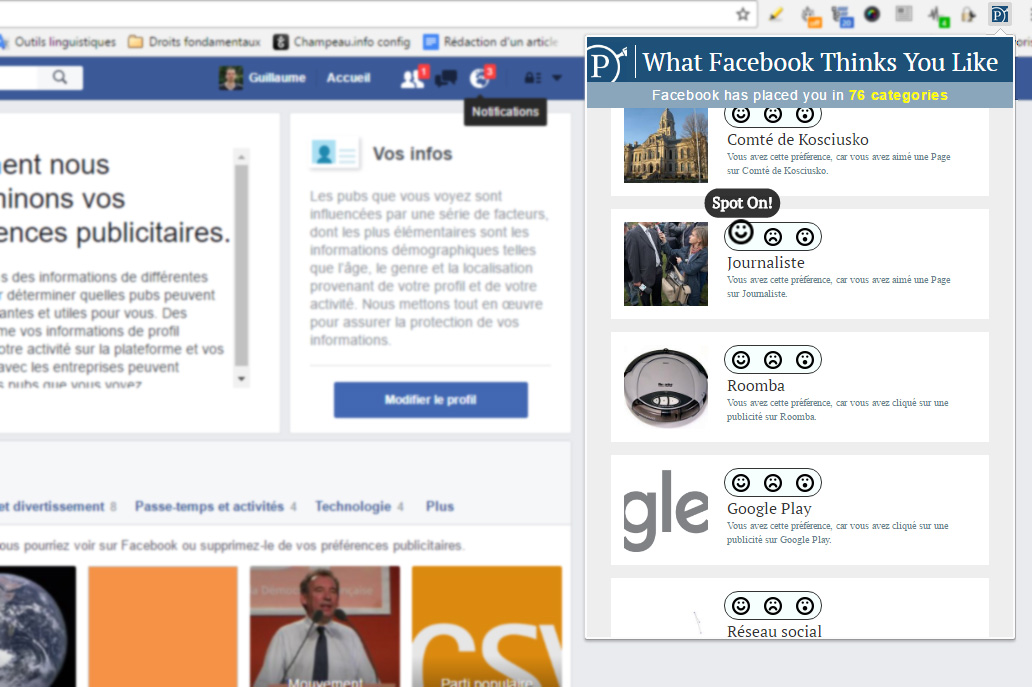Screen dimensions: 1032x687
Task: Click the Comté de Kosciusko building thumbnail
Action: 665,145
